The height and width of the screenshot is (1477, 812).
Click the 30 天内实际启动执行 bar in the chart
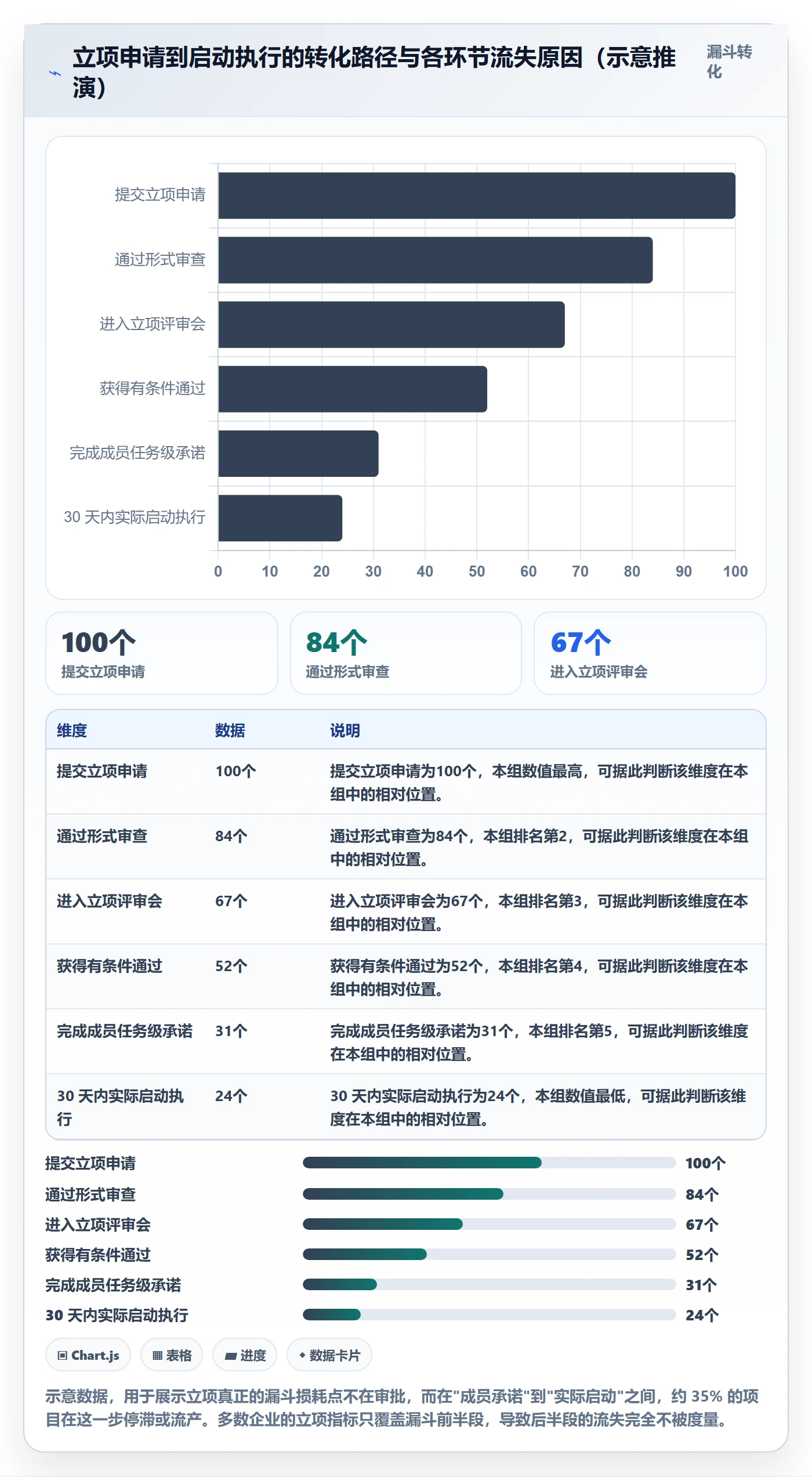coord(280,518)
